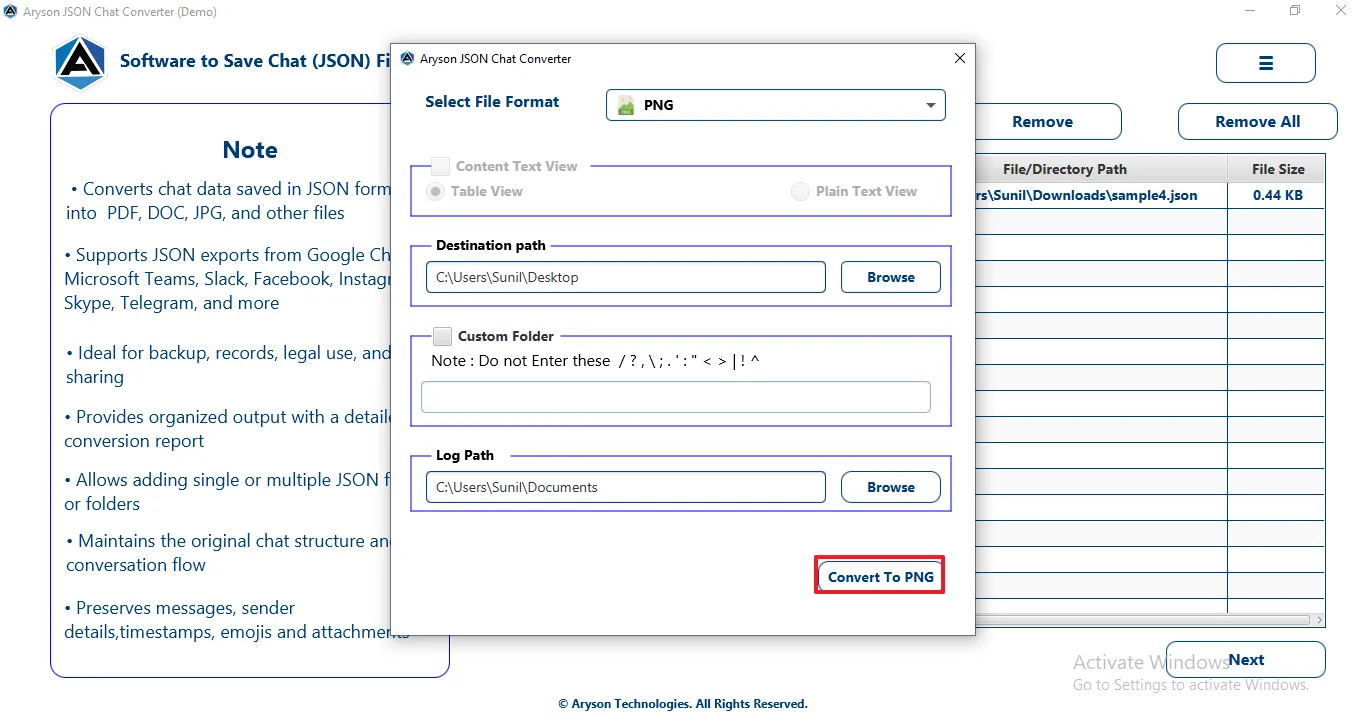Select the Table View radio button
Screen dimensions: 1366x728
[436, 192]
